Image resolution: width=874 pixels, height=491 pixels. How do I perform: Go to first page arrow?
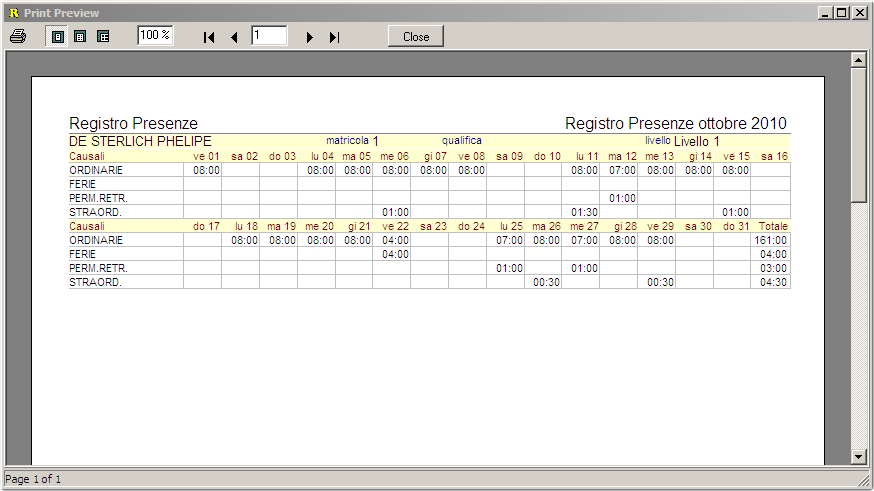pyautogui.click(x=209, y=37)
